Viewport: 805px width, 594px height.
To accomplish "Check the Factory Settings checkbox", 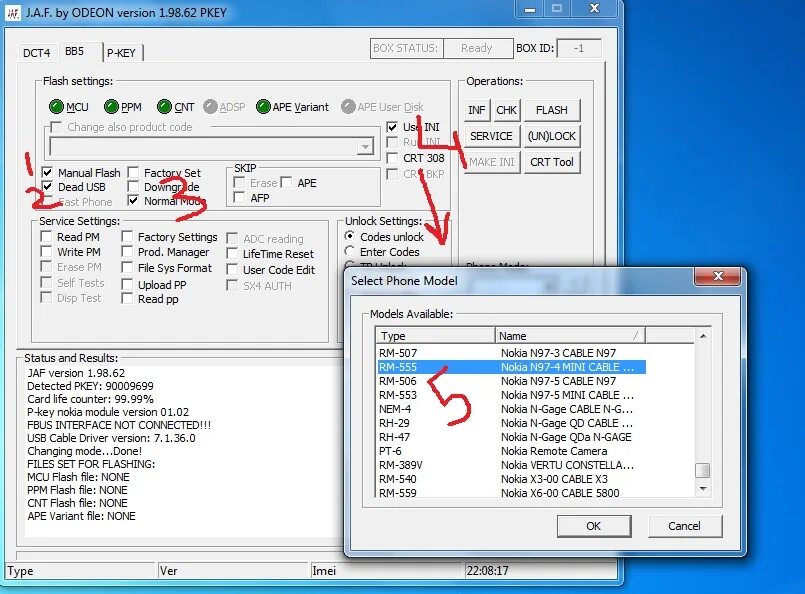I will 127,237.
